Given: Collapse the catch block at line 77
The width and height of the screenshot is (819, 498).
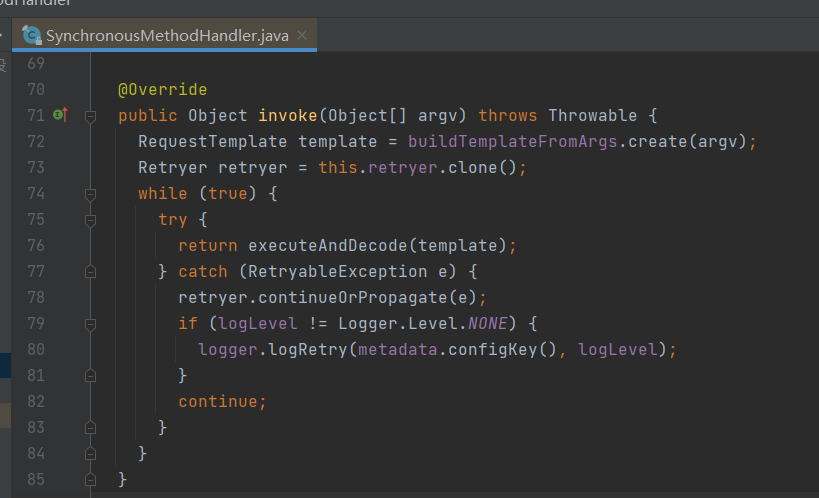Looking at the screenshot, I should pyautogui.click(x=90, y=272).
